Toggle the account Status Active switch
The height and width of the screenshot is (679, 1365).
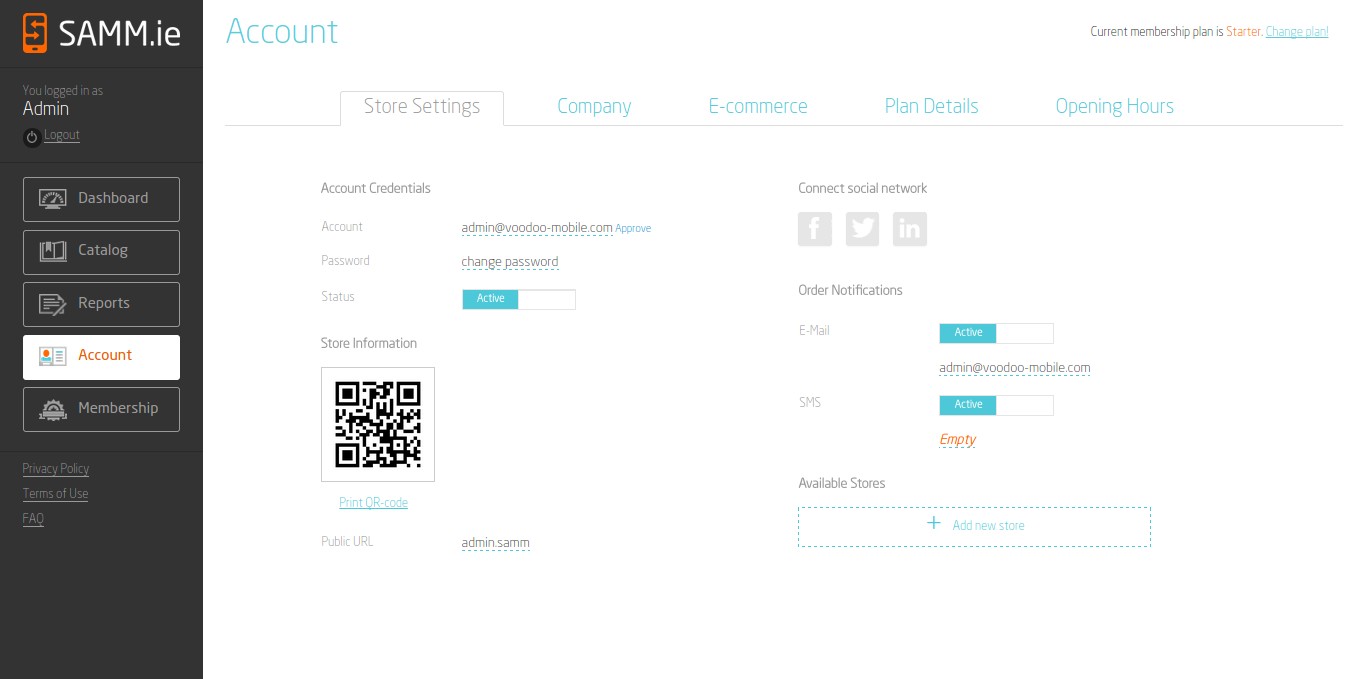[518, 299]
